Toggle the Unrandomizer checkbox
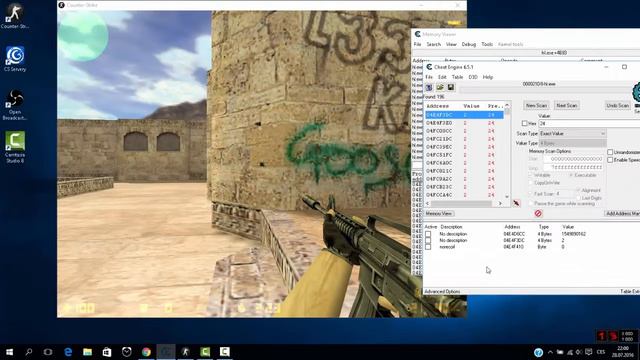 610,152
